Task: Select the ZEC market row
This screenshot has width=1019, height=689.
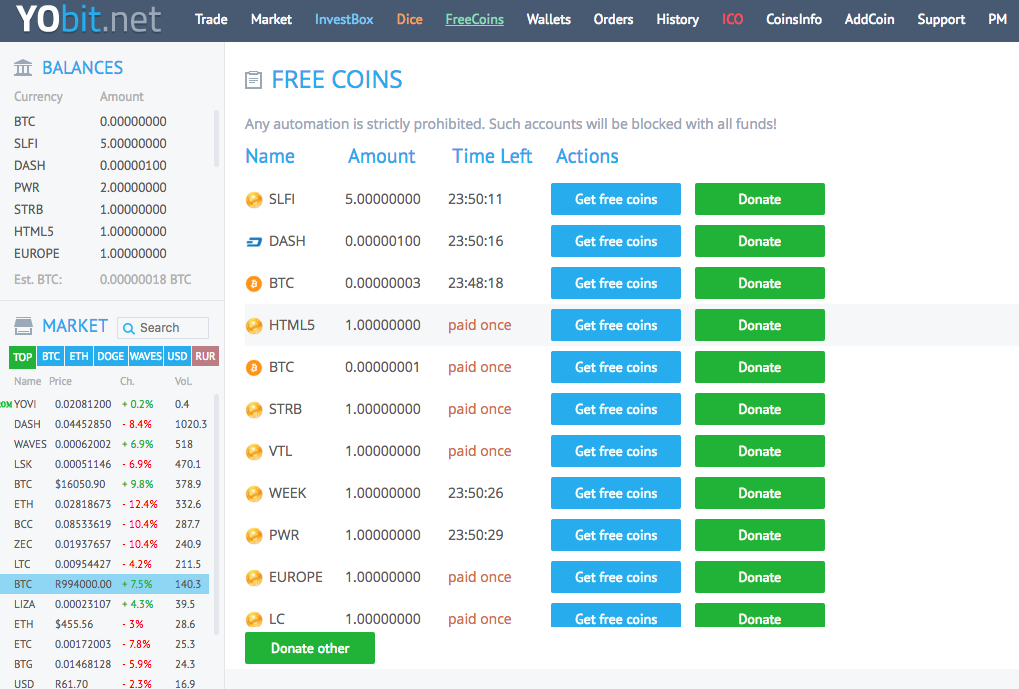Action: (x=104, y=544)
